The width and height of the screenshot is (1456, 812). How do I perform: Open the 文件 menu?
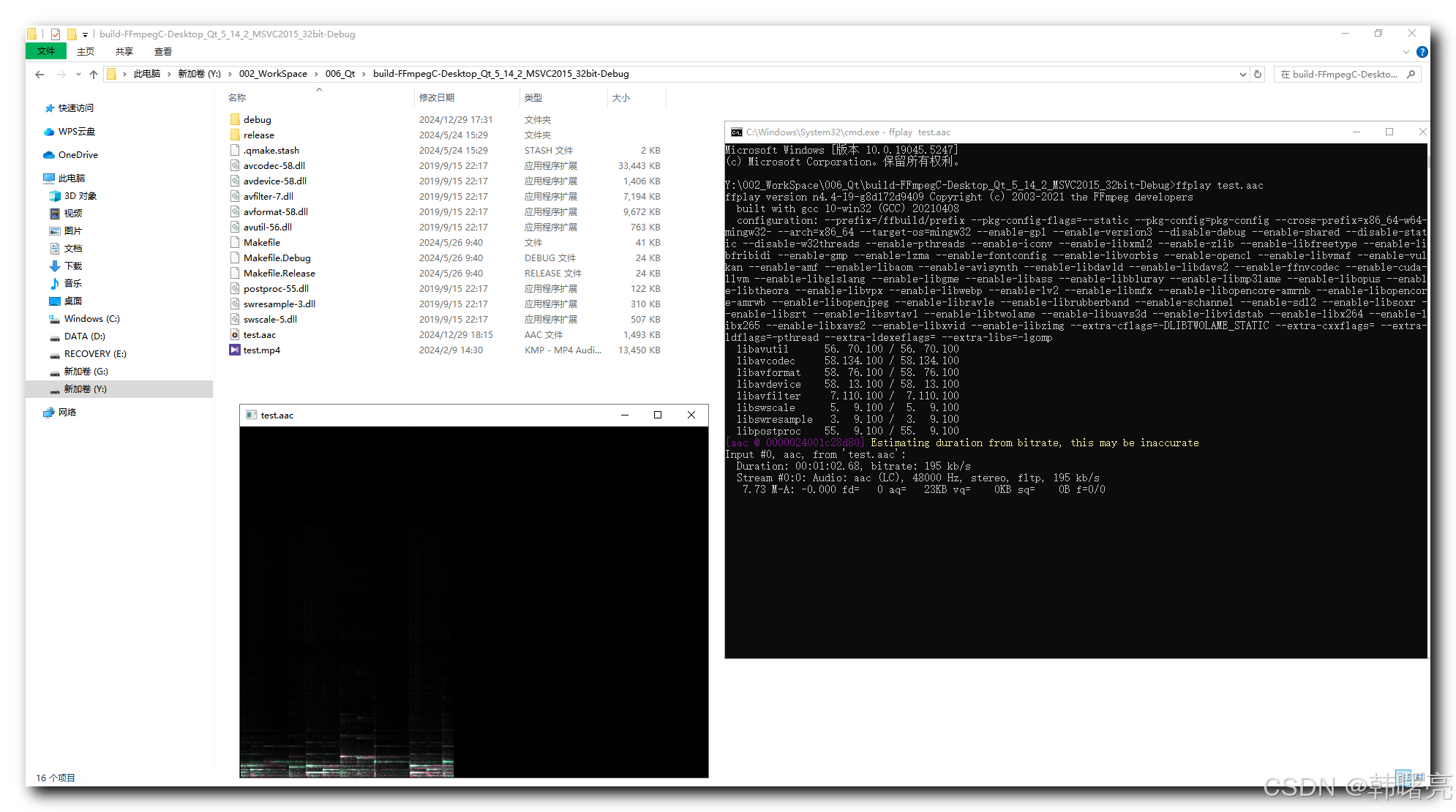coord(45,51)
